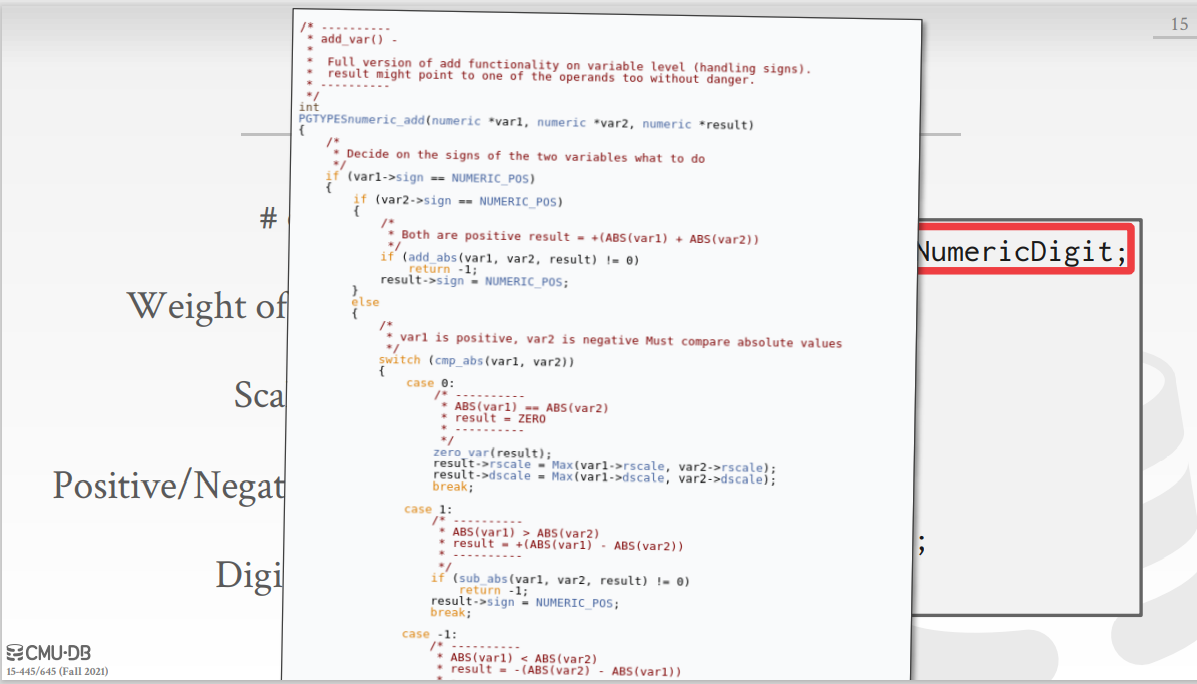Click the PGTYPESnumeric_add function name

pyautogui.click(x=362, y=121)
